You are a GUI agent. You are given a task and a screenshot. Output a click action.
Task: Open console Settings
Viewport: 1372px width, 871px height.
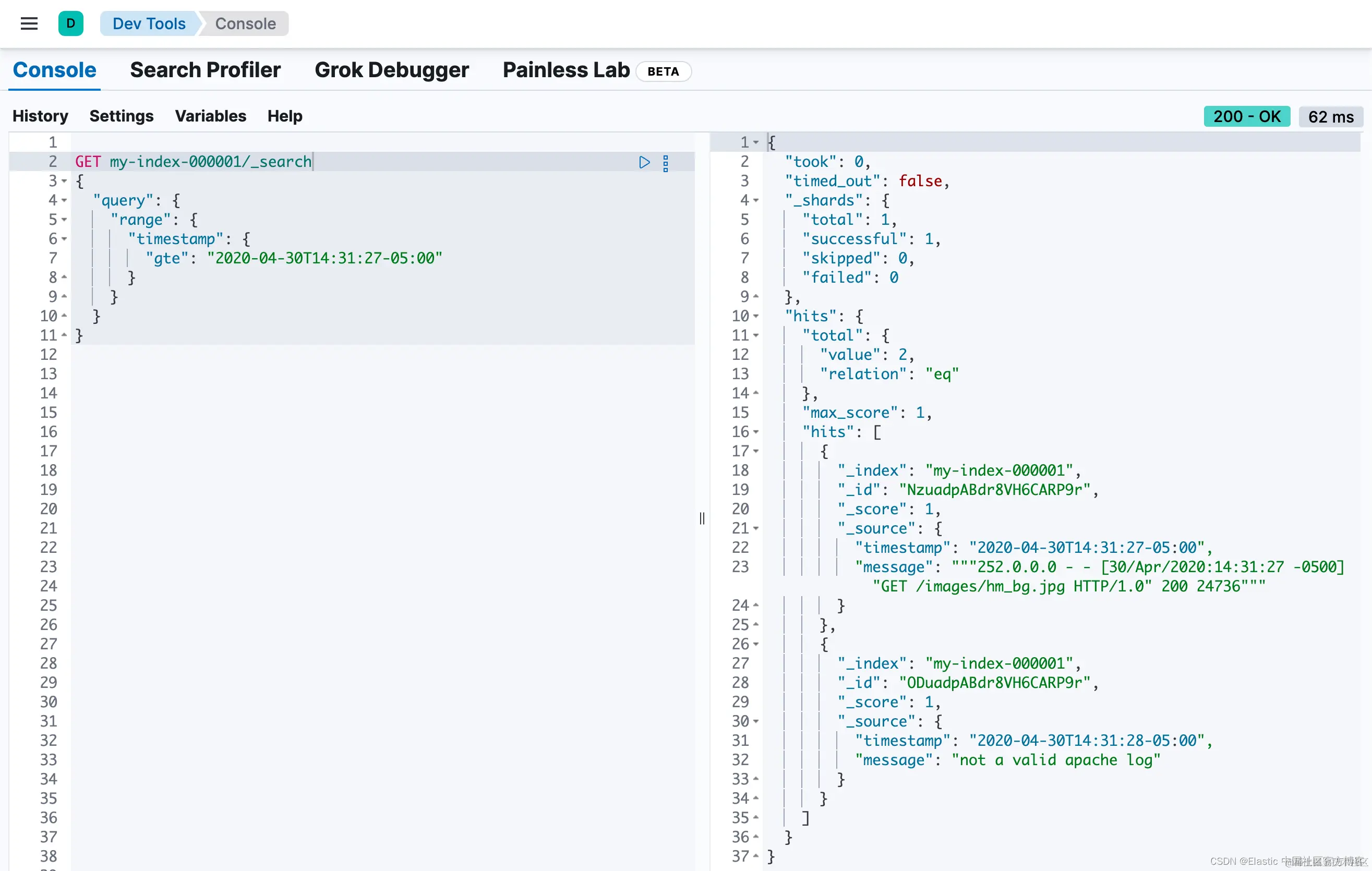pos(122,116)
